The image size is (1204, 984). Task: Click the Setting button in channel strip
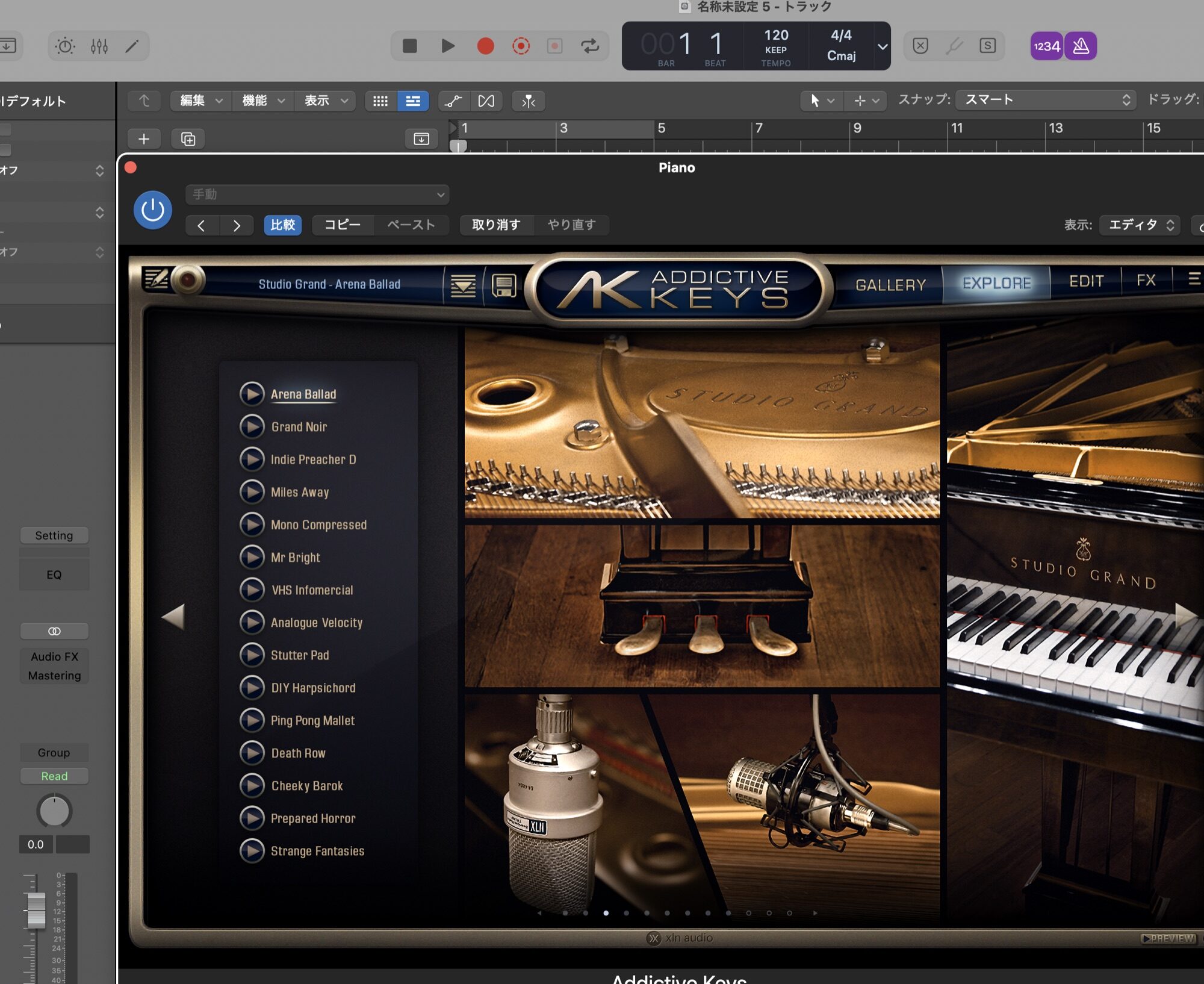(x=54, y=535)
